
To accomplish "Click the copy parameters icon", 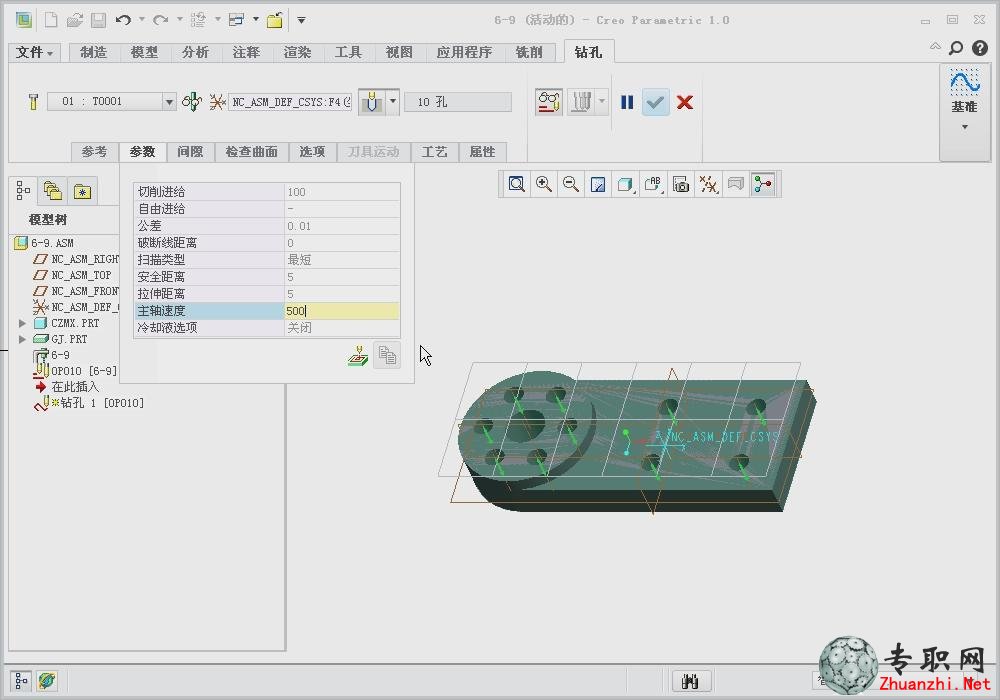I will tap(387, 356).
